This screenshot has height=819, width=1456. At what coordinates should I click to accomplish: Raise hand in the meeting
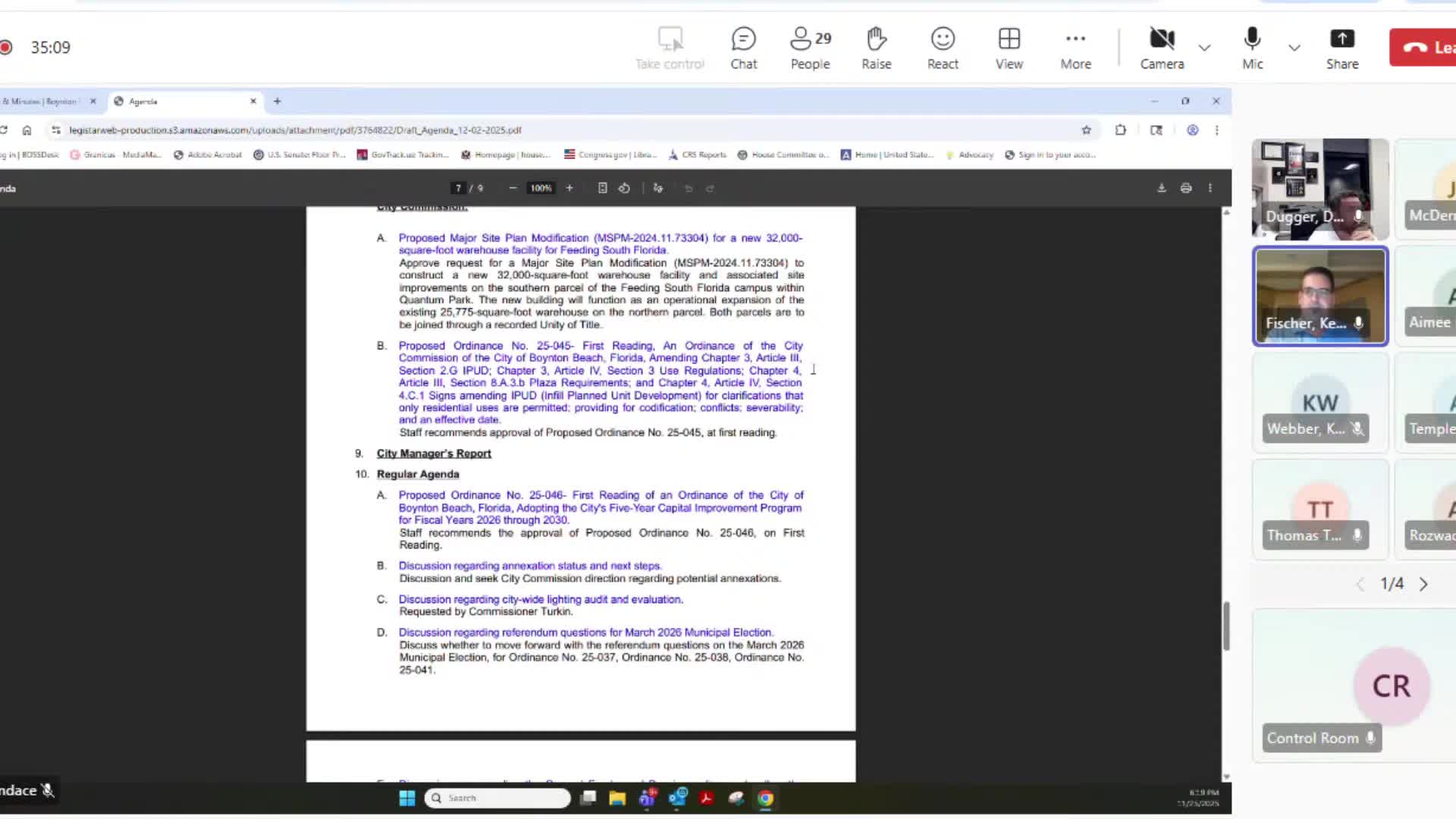(876, 47)
